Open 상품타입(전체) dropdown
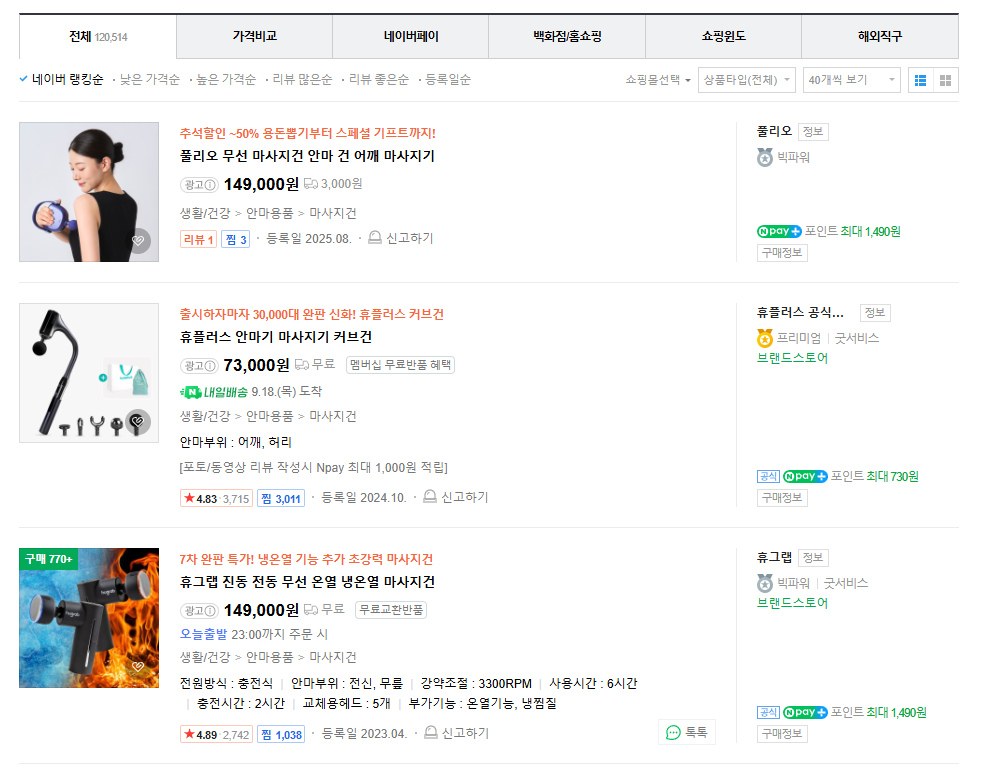This screenshot has width=983, height=775. click(747, 80)
